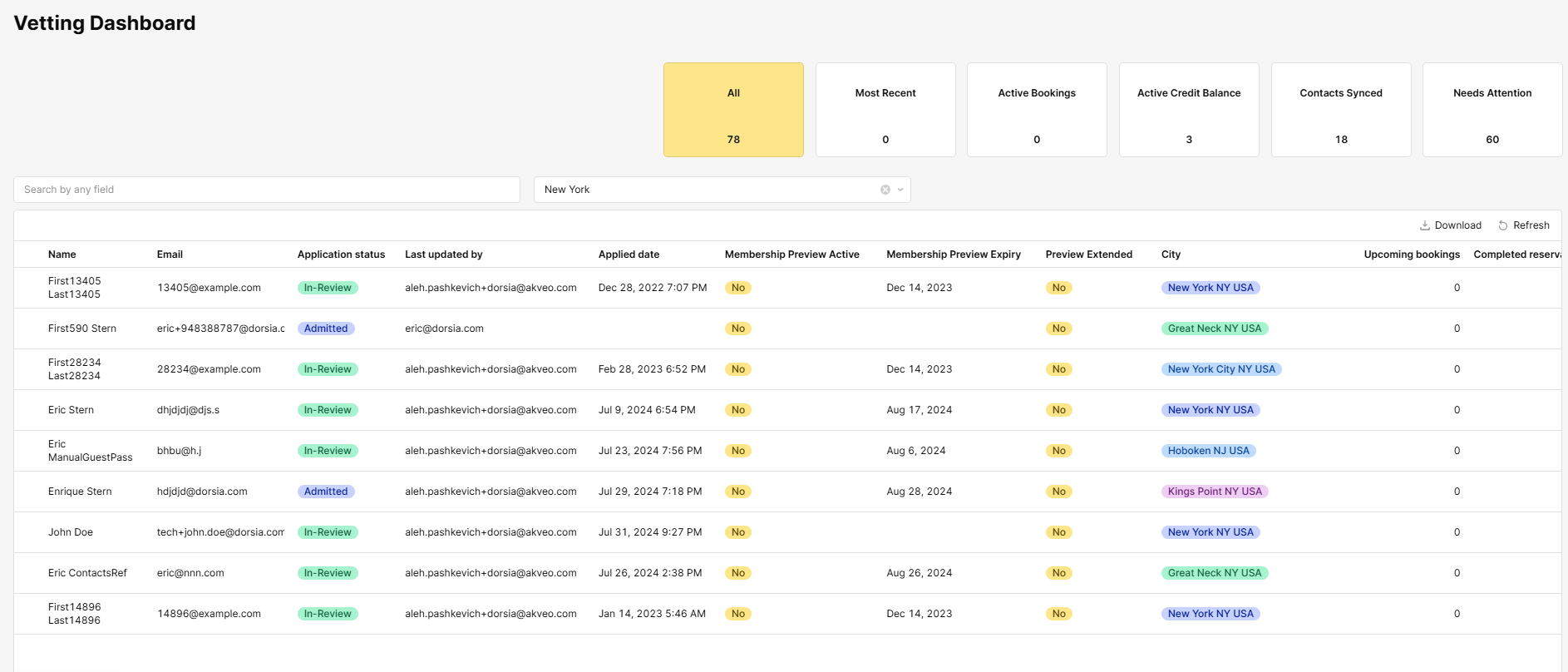The image size is (1568, 672).
Task: Expand the city filter dropdown arrow
Action: pyautogui.click(x=900, y=190)
